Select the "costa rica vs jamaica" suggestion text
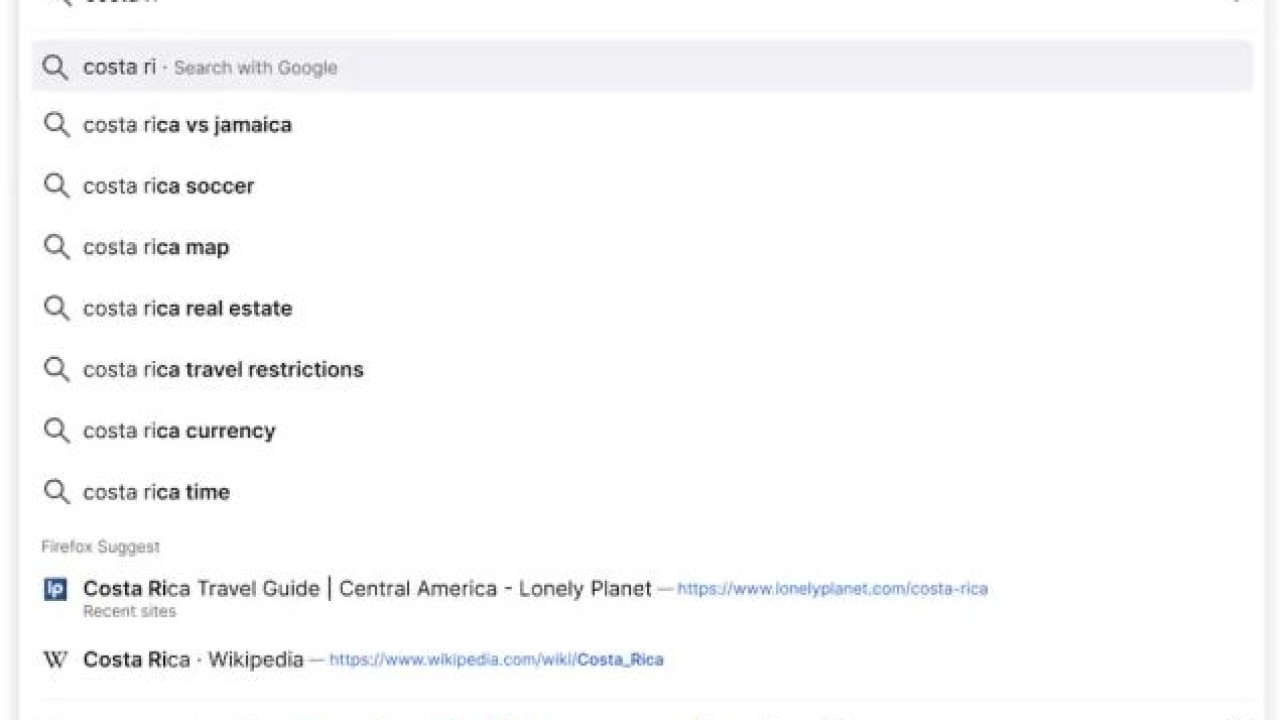 187,125
